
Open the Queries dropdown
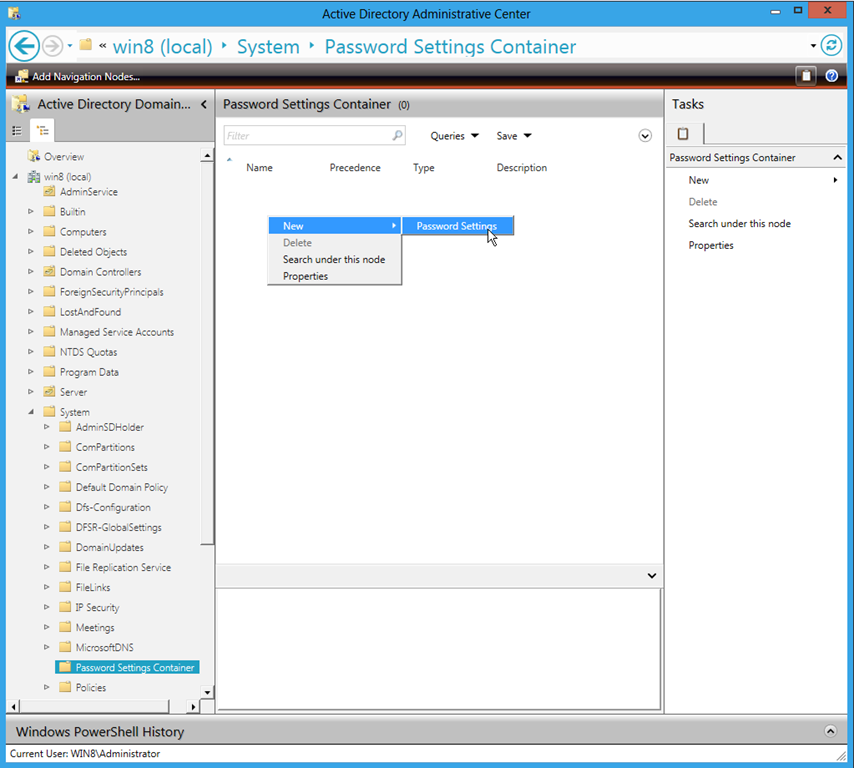[x=454, y=136]
